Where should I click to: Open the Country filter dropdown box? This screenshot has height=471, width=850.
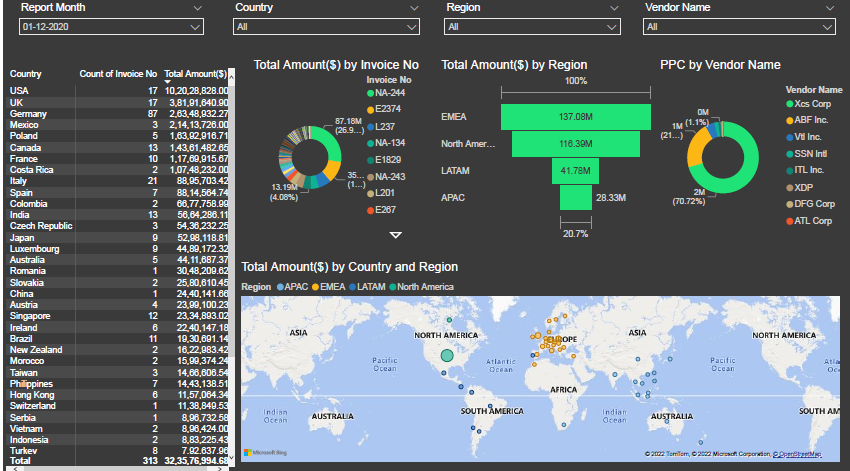click(x=326, y=27)
